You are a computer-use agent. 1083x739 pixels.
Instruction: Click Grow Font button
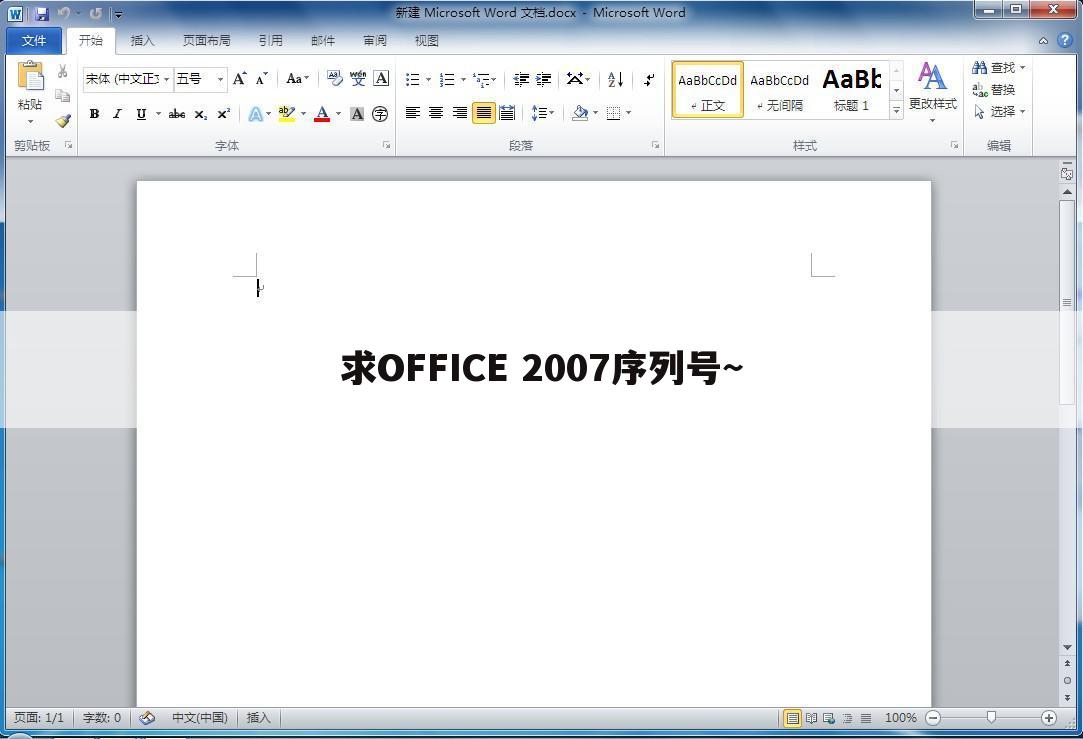click(x=239, y=79)
